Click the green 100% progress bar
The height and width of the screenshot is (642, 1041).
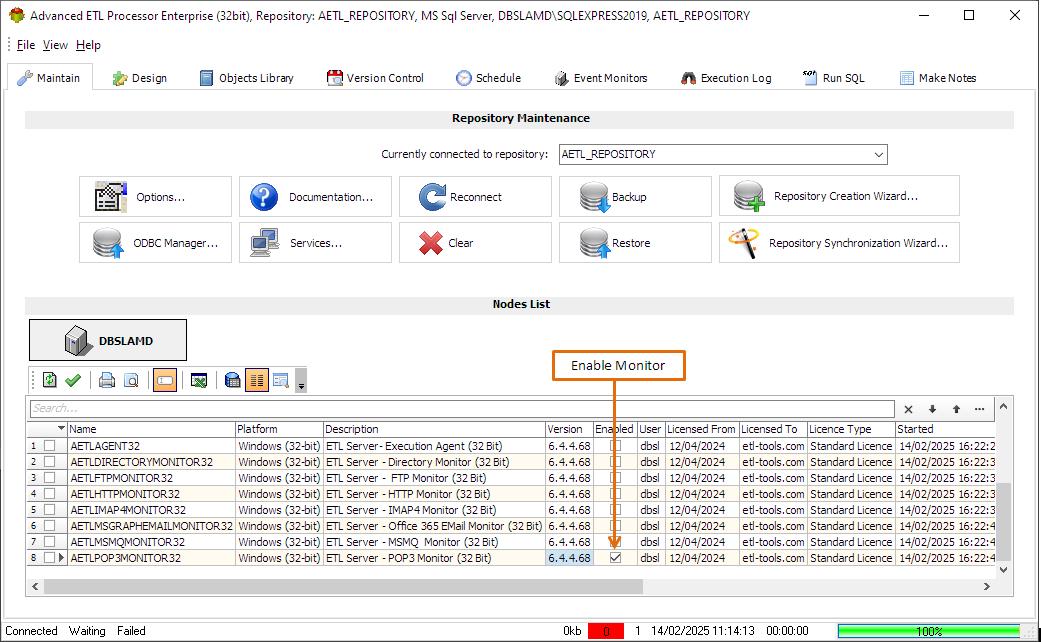coord(929,631)
